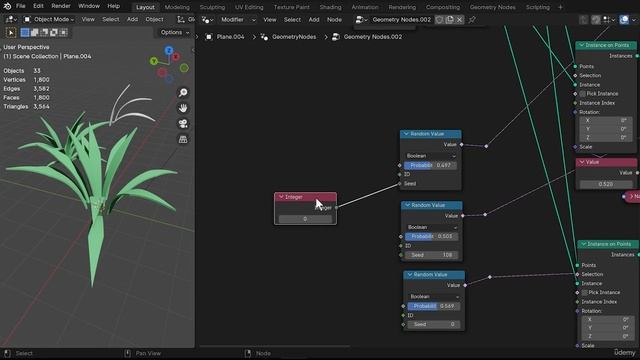This screenshot has width=640, height=360.
Task: Switch perspective/orthographic grid icon
Action: pyautogui.click(x=183, y=139)
